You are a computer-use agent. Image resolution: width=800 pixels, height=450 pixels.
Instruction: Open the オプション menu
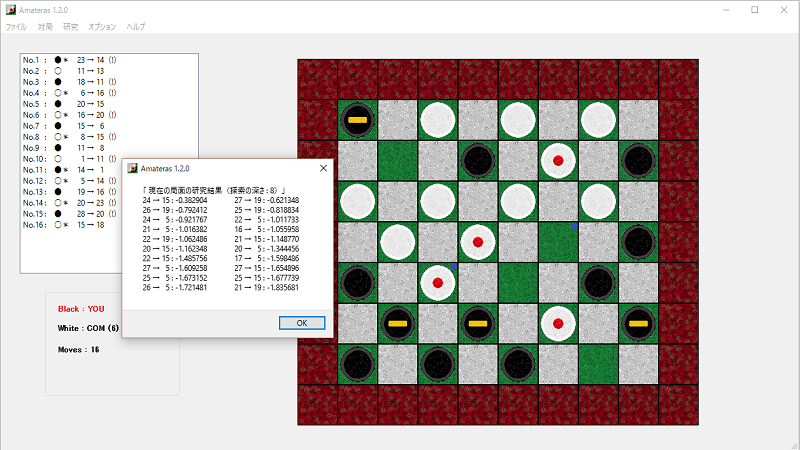[x=102, y=27]
